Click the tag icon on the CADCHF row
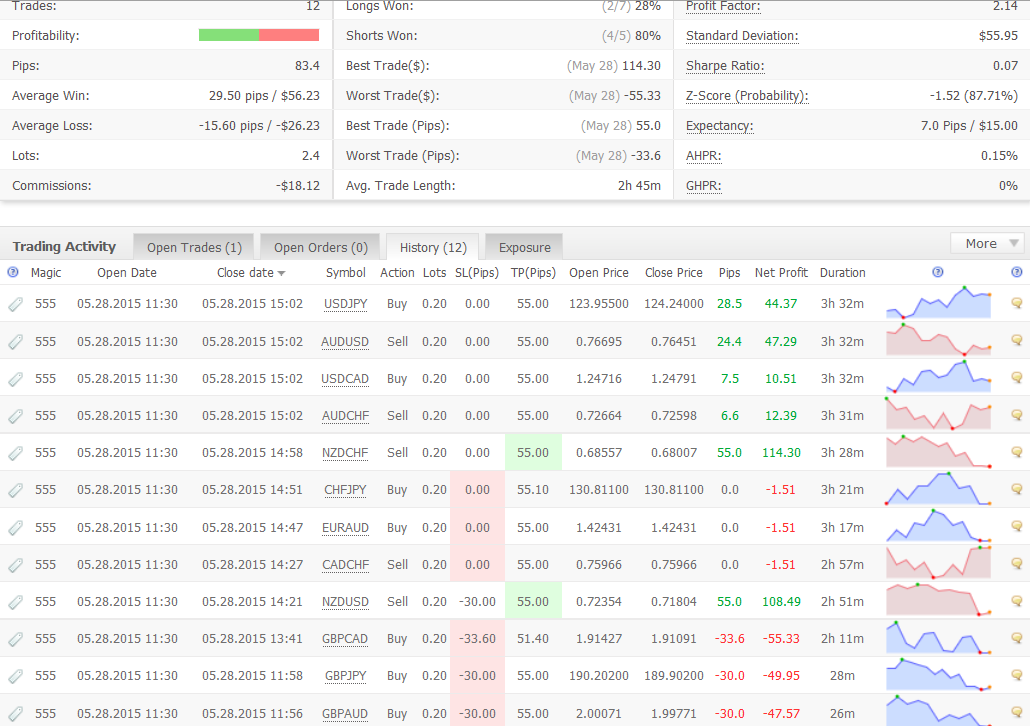The width and height of the screenshot is (1030, 726). [16, 564]
